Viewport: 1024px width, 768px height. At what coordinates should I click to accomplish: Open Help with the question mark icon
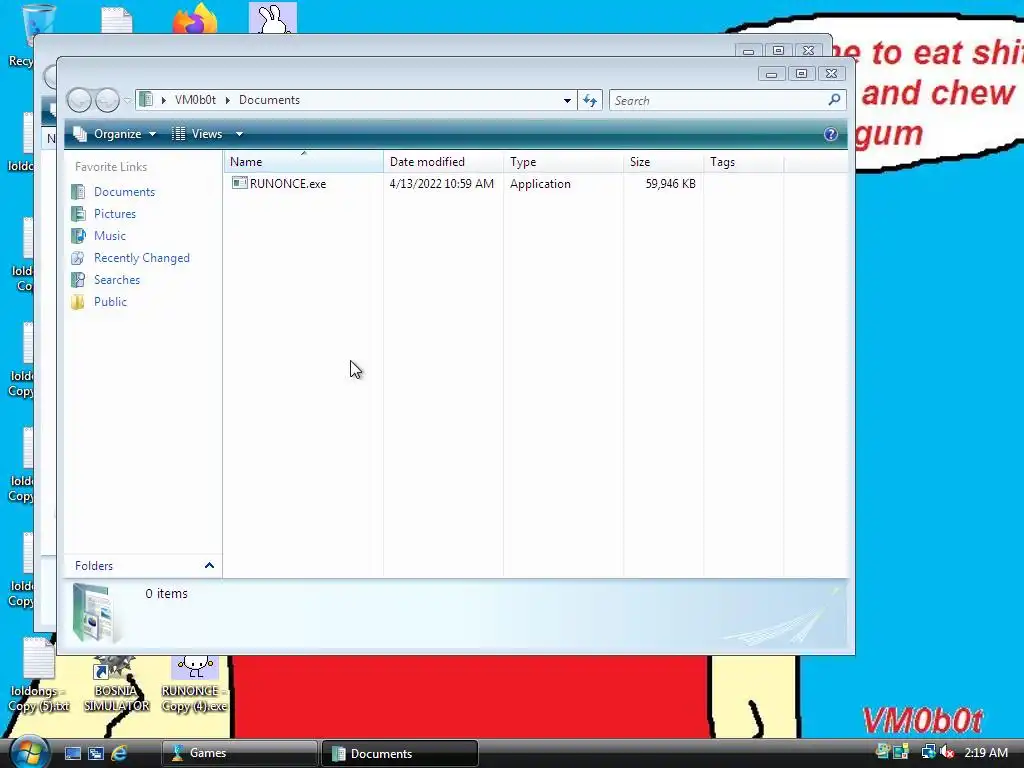(x=830, y=134)
